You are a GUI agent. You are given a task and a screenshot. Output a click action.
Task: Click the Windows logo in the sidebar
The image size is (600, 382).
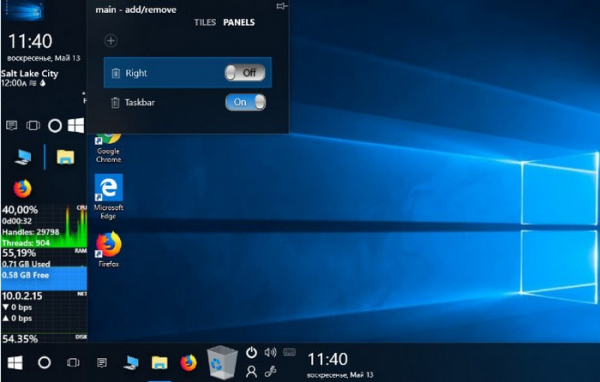[x=76, y=125]
